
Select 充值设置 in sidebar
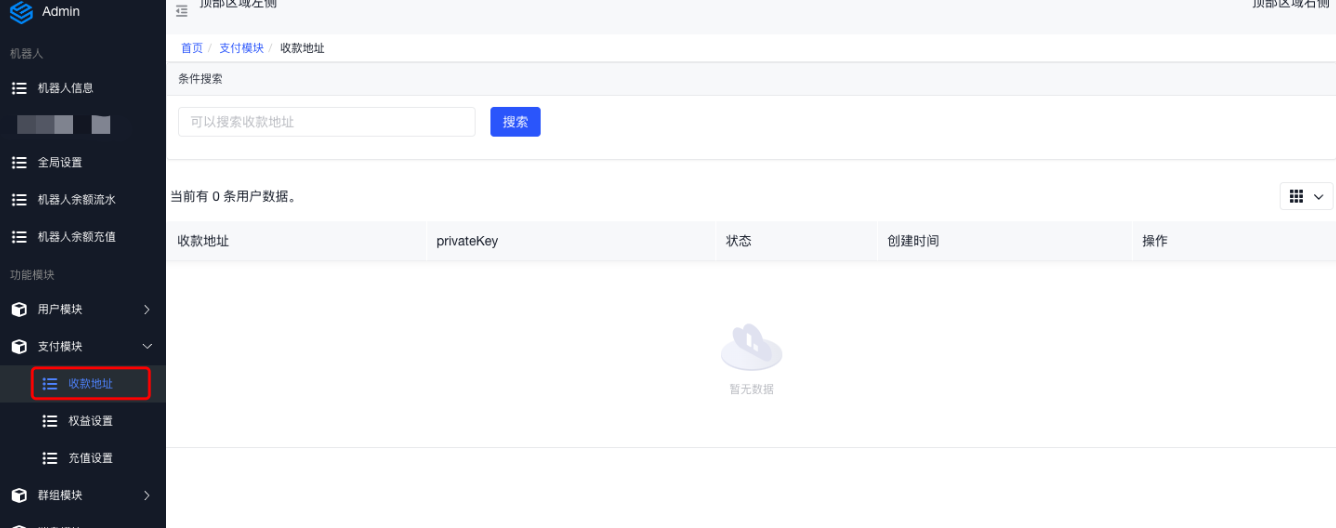[90, 458]
